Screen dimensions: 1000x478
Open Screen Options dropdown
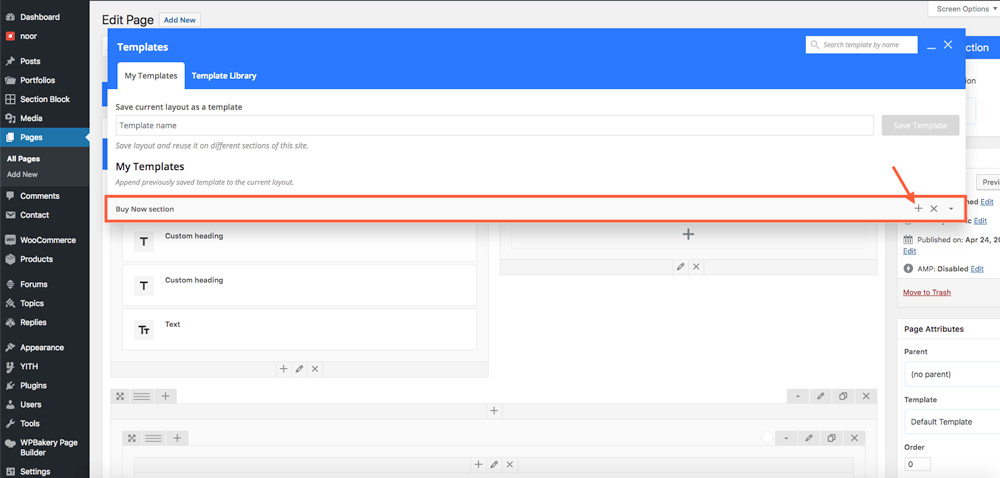967,9
